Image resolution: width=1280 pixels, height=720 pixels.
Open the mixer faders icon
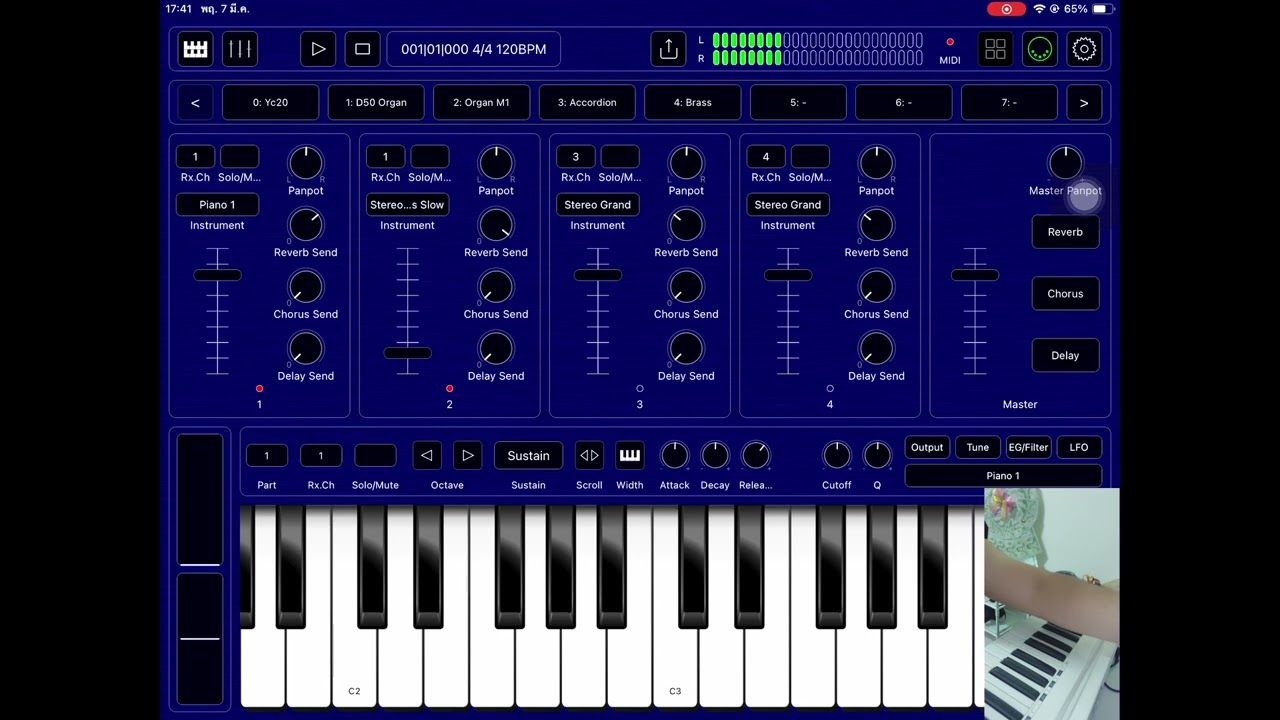(x=239, y=49)
